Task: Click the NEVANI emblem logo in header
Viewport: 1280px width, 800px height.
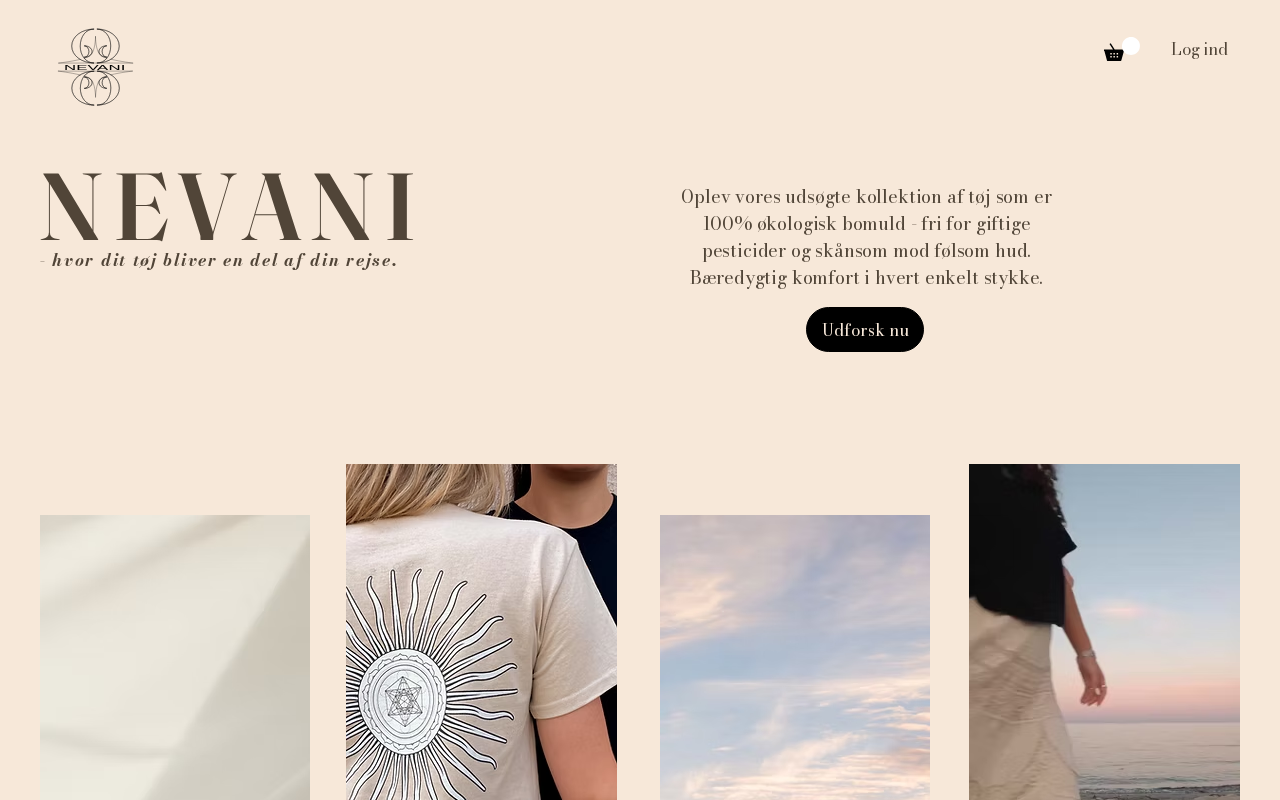Action: click(95, 67)
